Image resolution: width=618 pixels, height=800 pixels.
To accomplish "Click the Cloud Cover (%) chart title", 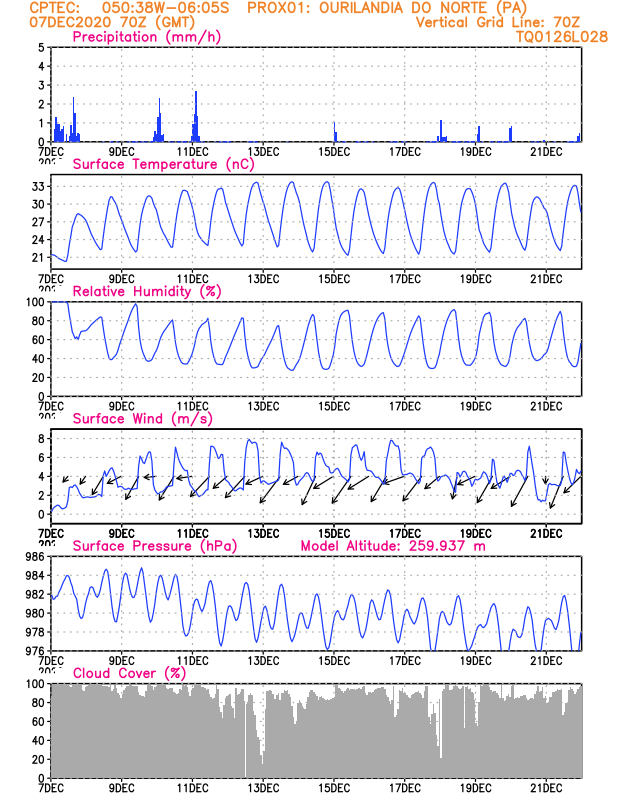I will click(x=129, y=673).
